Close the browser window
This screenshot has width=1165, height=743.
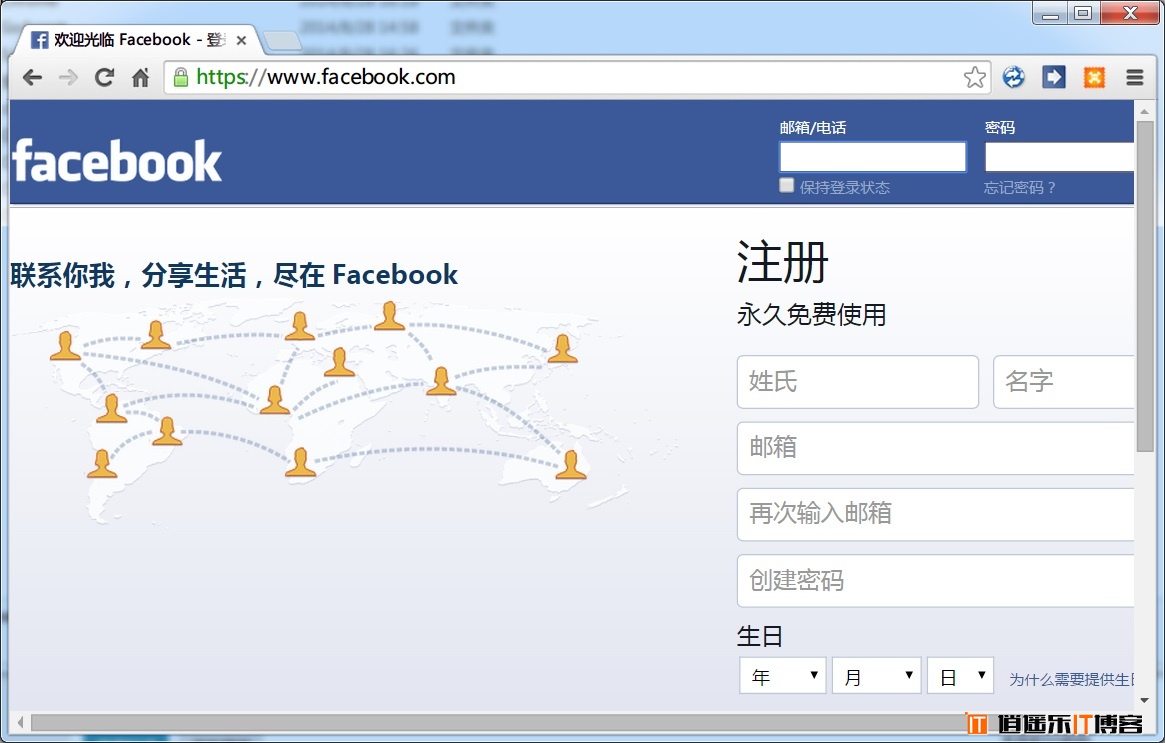click(x=1130, y=13)
